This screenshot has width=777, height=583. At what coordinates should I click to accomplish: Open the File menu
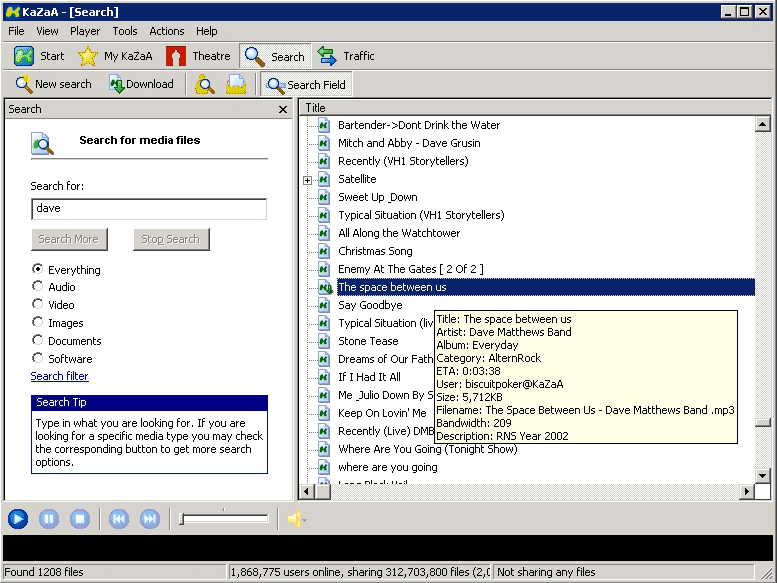pos(16,31)
